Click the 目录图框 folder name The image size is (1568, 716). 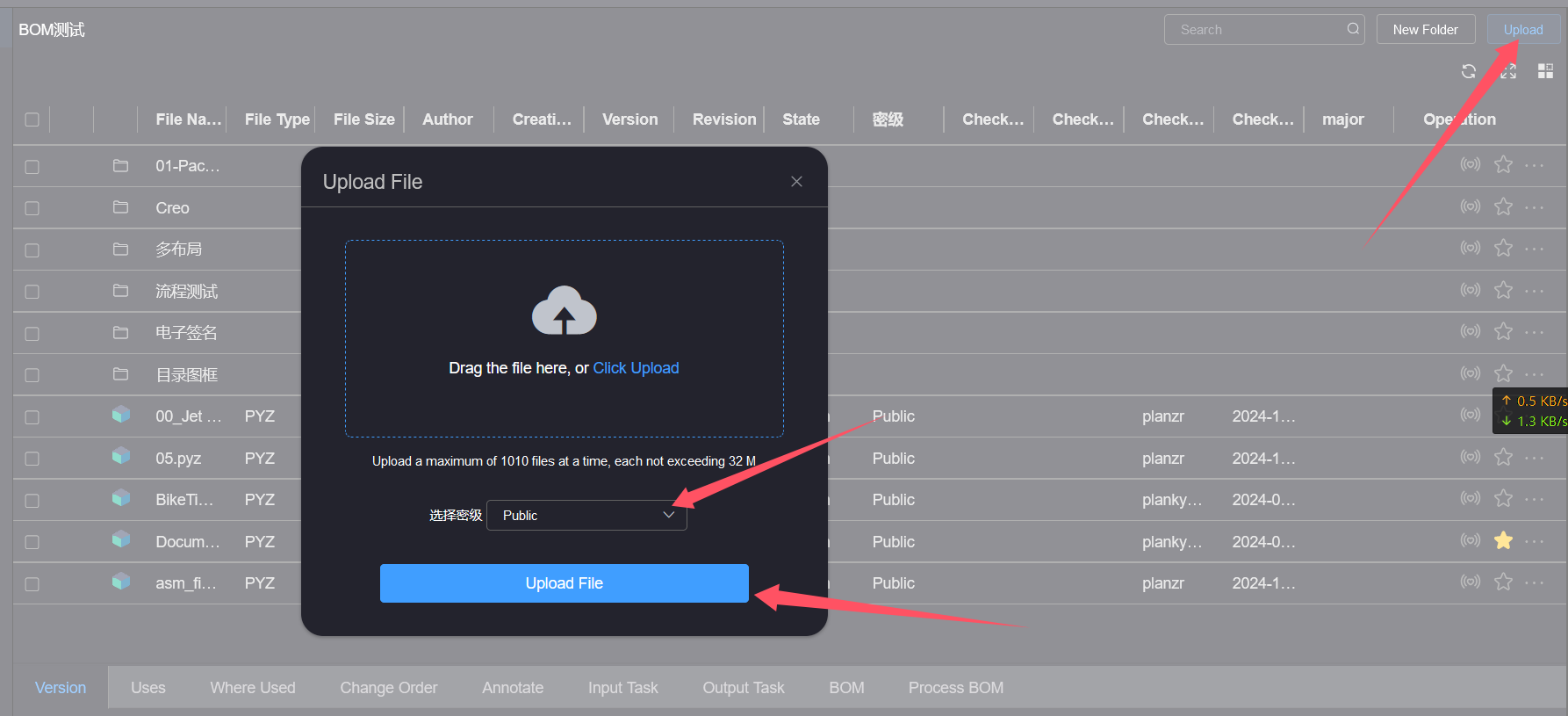point(187,375)
